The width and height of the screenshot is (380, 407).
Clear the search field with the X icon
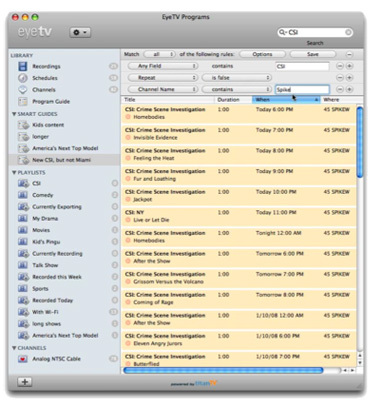pos(348,32)
